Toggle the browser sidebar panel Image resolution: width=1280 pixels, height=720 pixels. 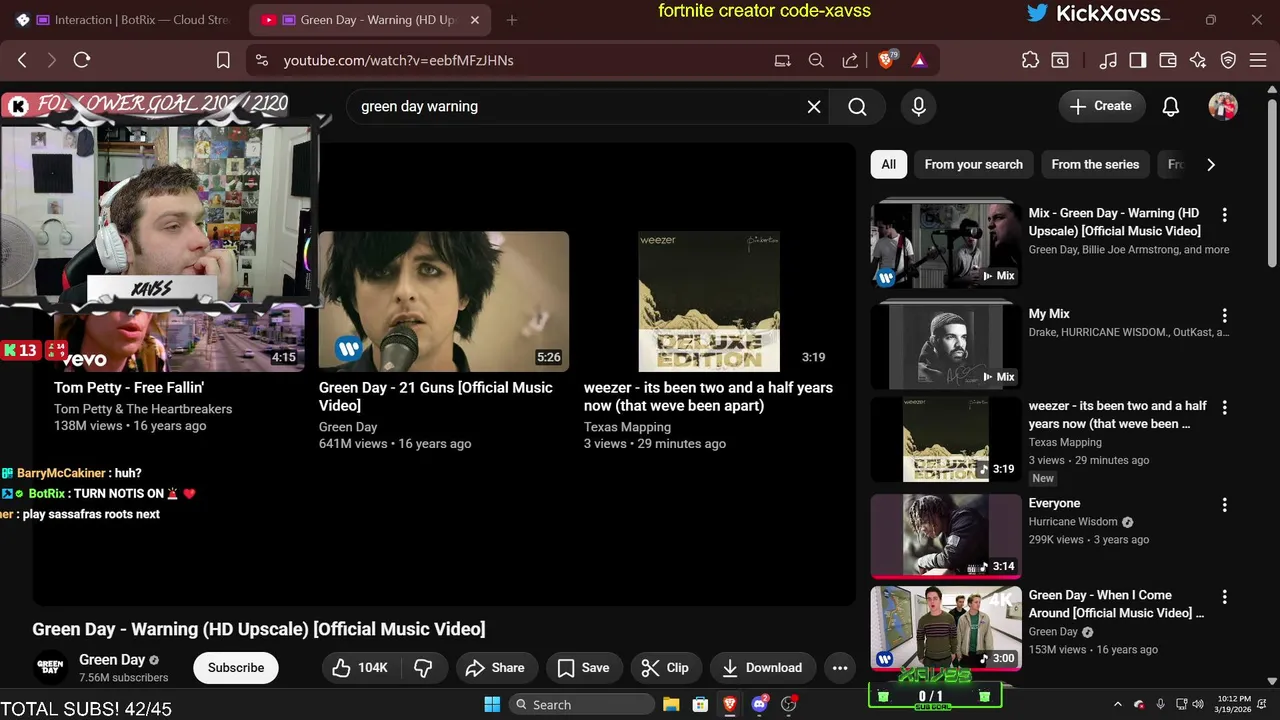click(1138, 60)
